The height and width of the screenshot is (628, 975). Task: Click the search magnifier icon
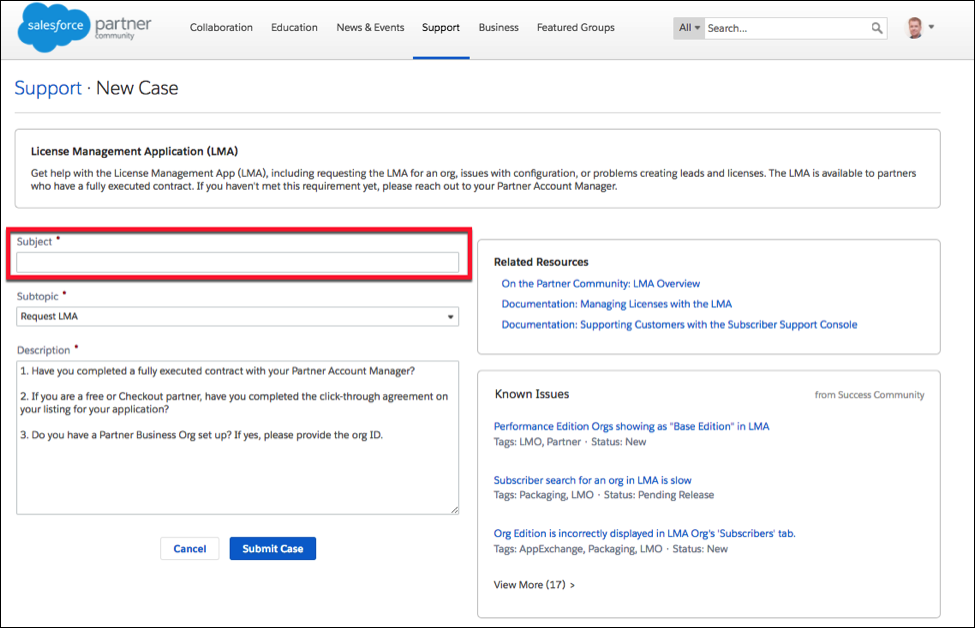(x=877, y=28)
